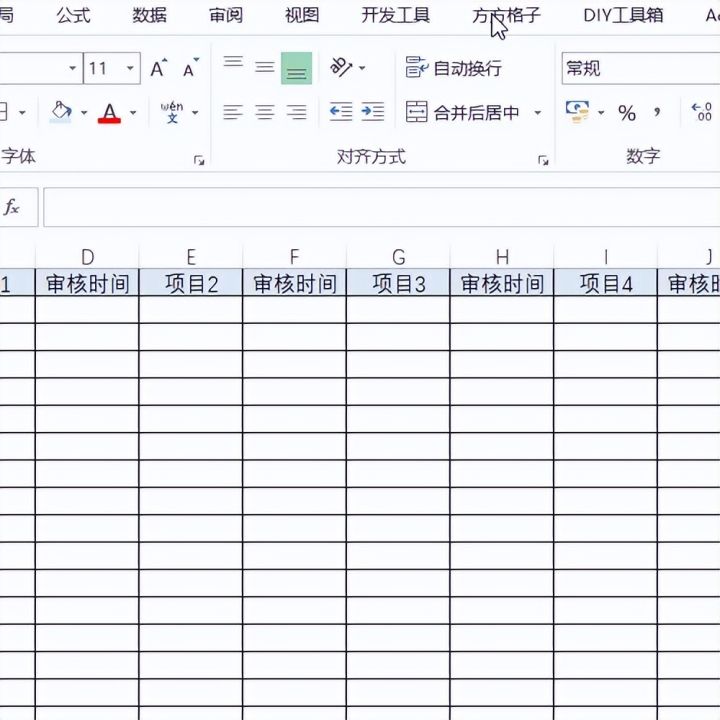Open the accounting format dropdown arrow

pos(601,112)
